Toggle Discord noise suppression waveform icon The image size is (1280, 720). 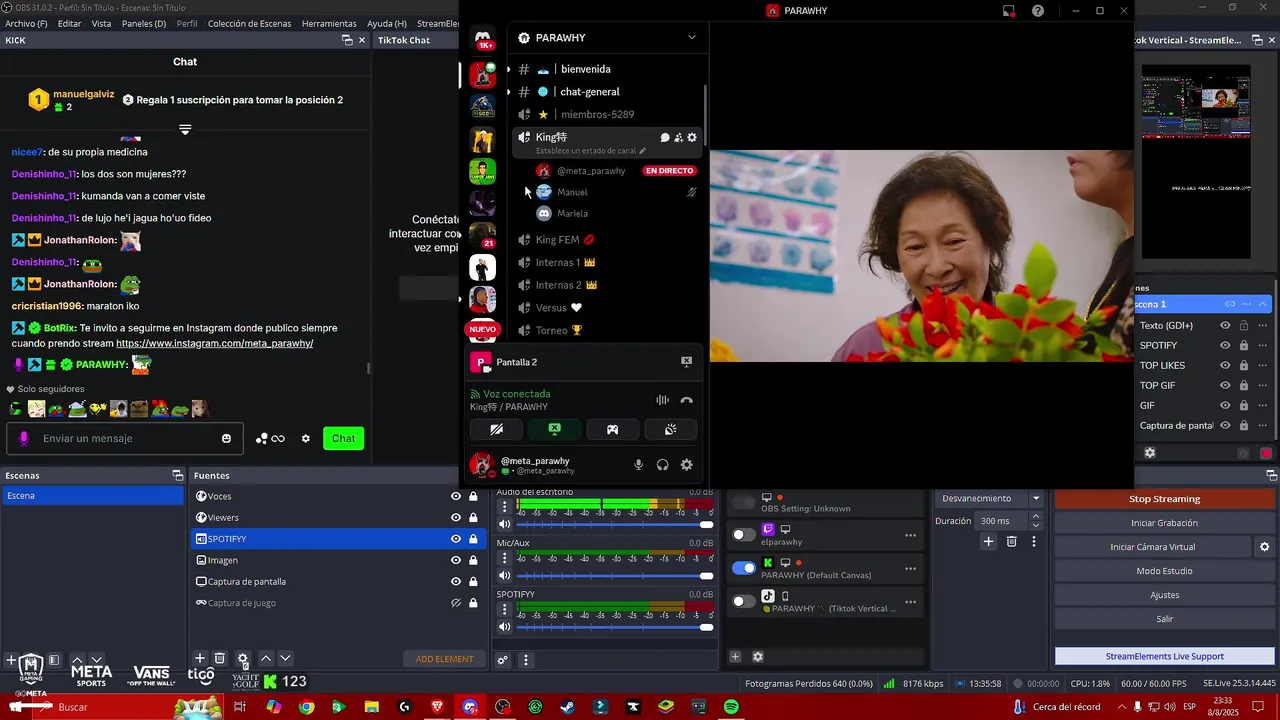(x=662, y=400)
